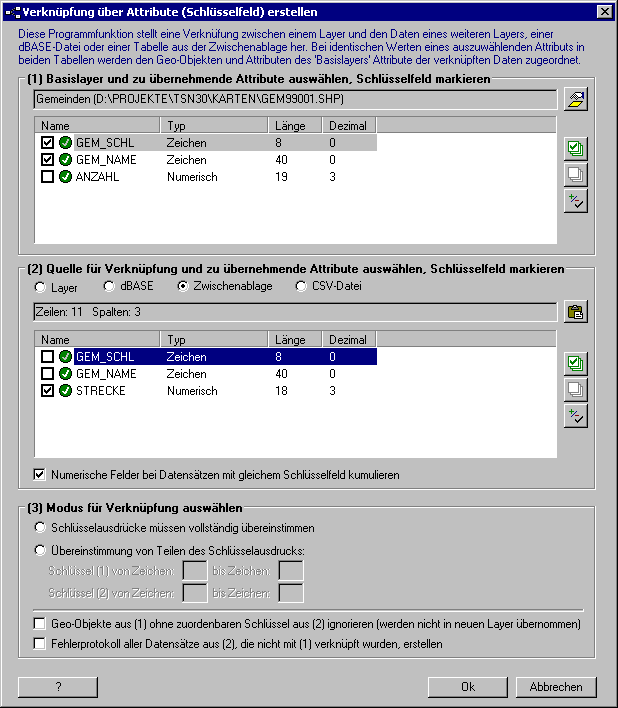Image resolution: width=618 pixels, height=708 pixels.
Task: Select ANZAHL row name text
Action: (x=98, y=177)
